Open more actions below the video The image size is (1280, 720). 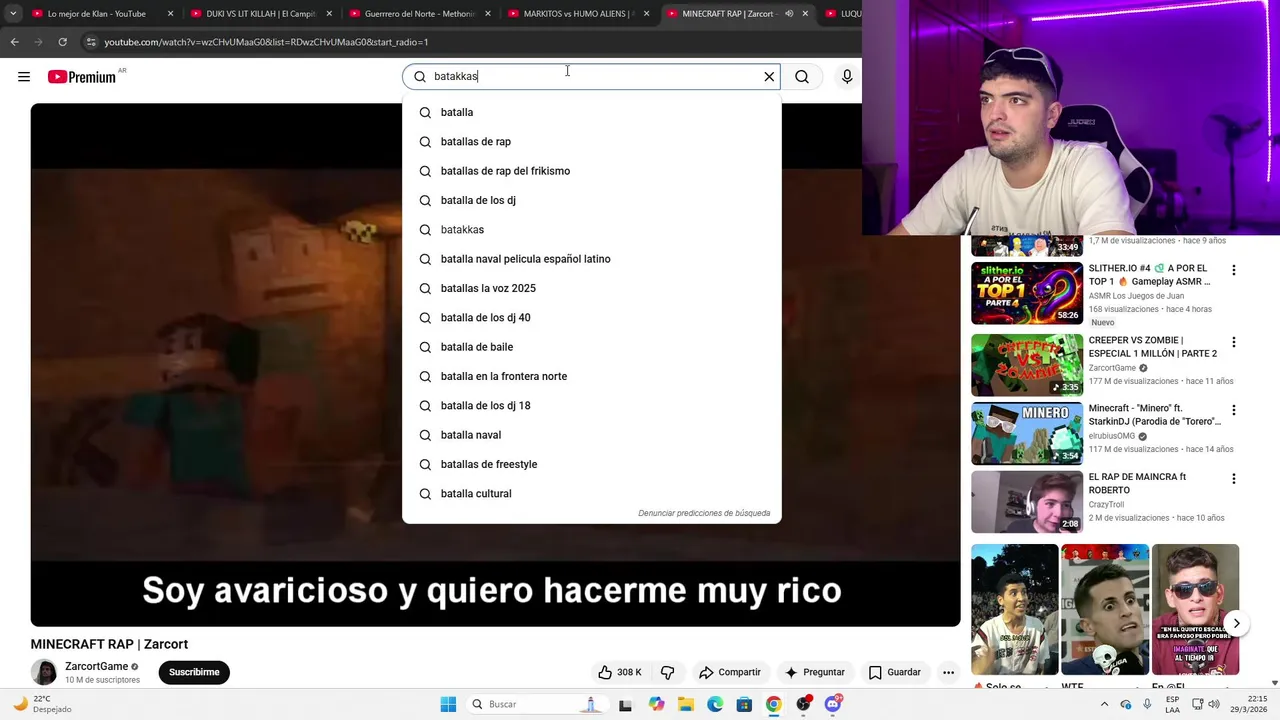(948, 672)
